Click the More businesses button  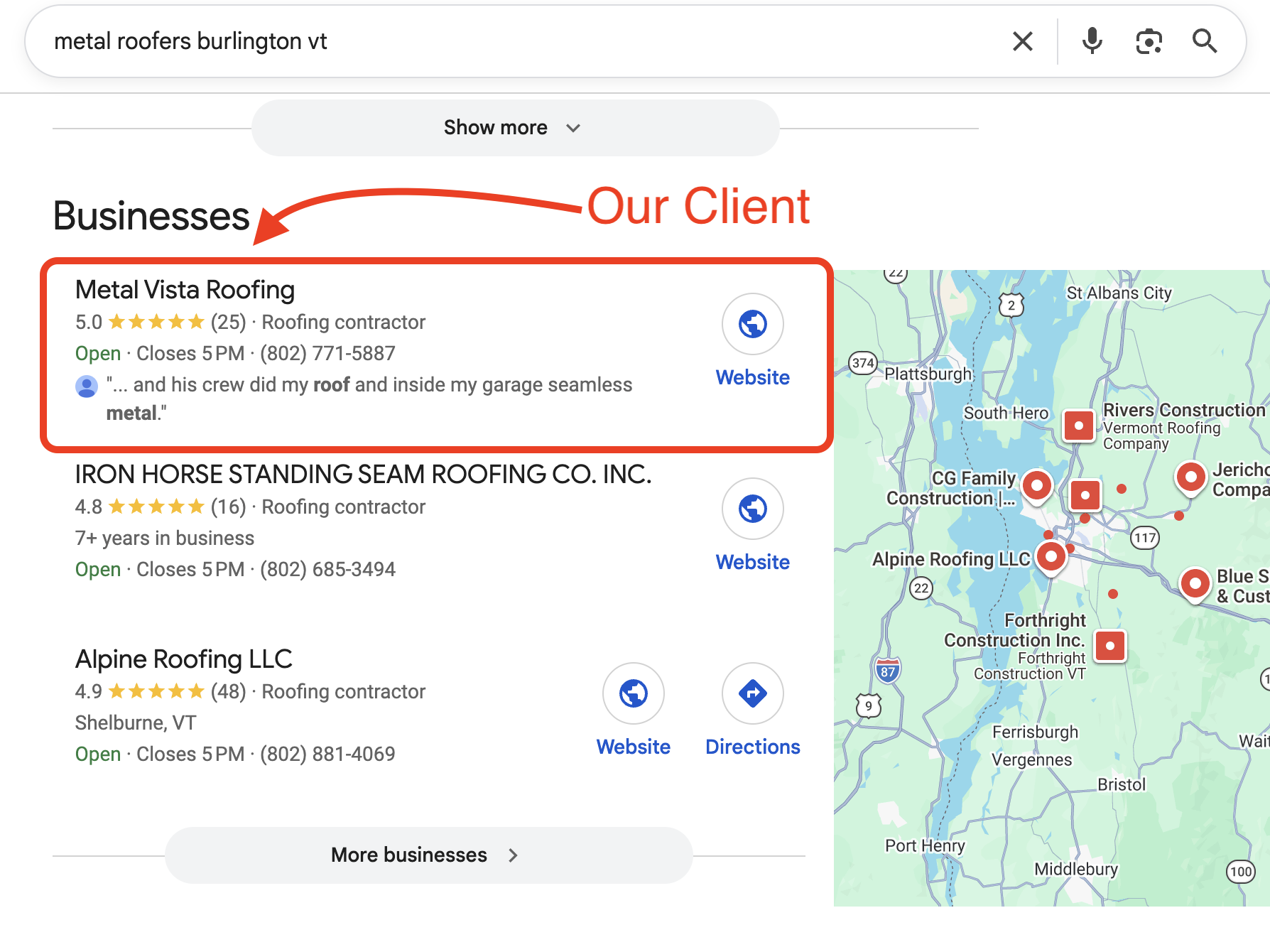pyautogui.click(x=429, y=855)
